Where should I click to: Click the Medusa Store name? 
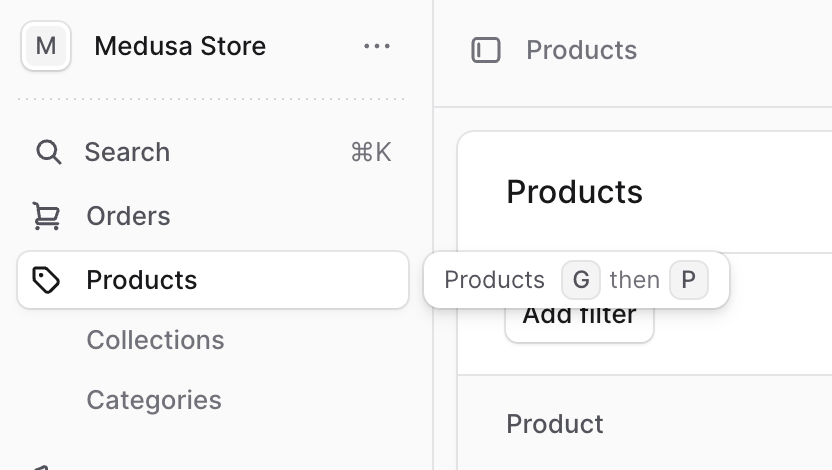(x=180, y=46)
